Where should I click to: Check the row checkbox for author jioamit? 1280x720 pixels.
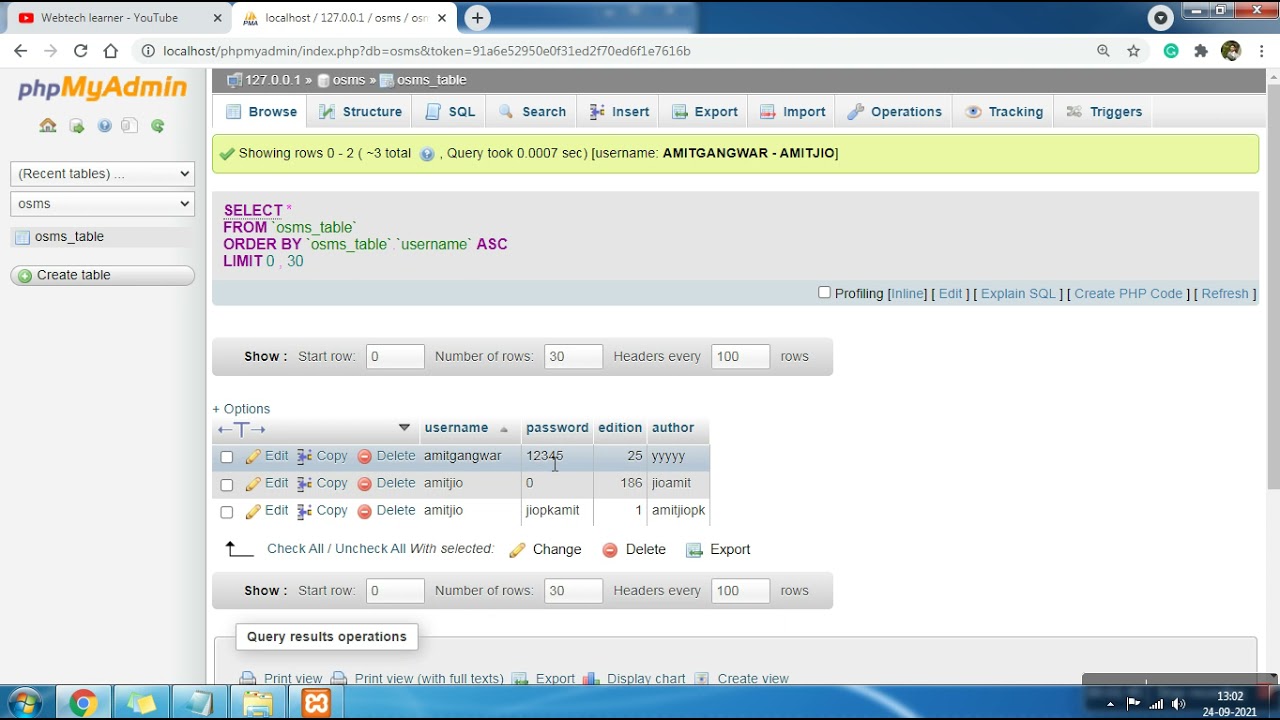tap(226, 485)
